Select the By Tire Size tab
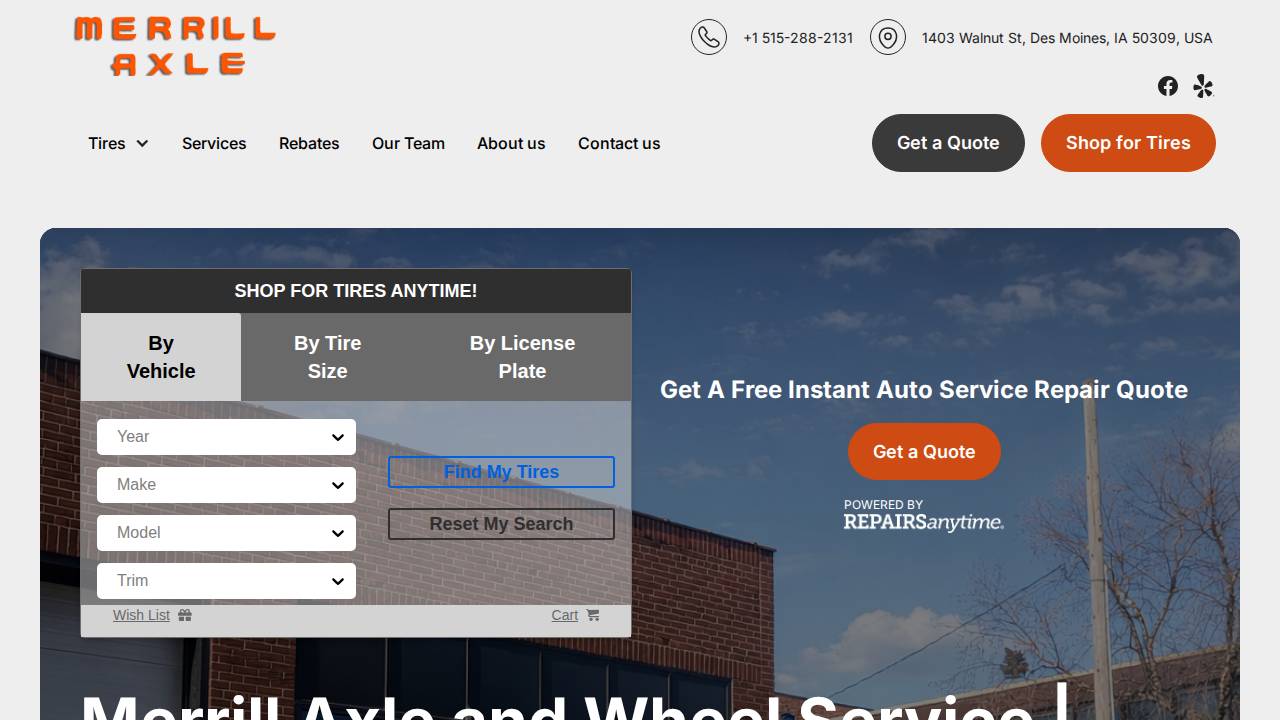The width and height of the screenshot is (1280, 720). [327, 357]
